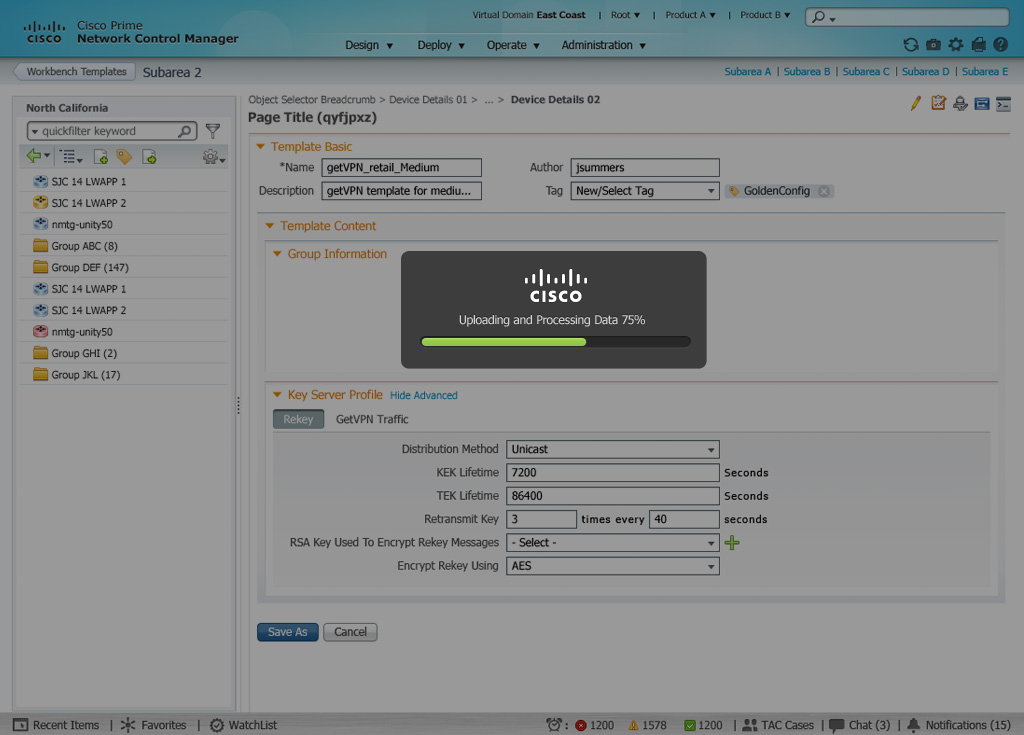Click the green plus add RSA key icon
The image size is (1024, 735).
[732, 543]
